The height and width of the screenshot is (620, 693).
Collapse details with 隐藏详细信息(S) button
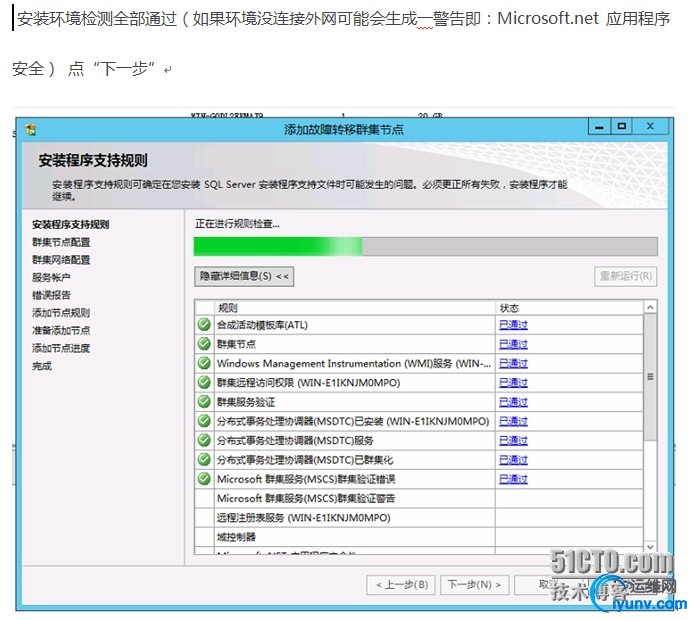[244, 277]
